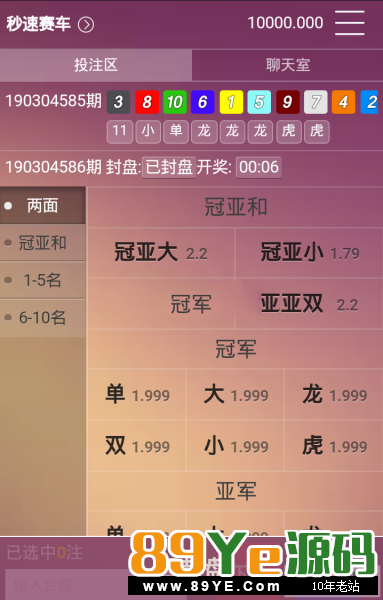Select the 1-5名 sidebar category

pos(42,280)
